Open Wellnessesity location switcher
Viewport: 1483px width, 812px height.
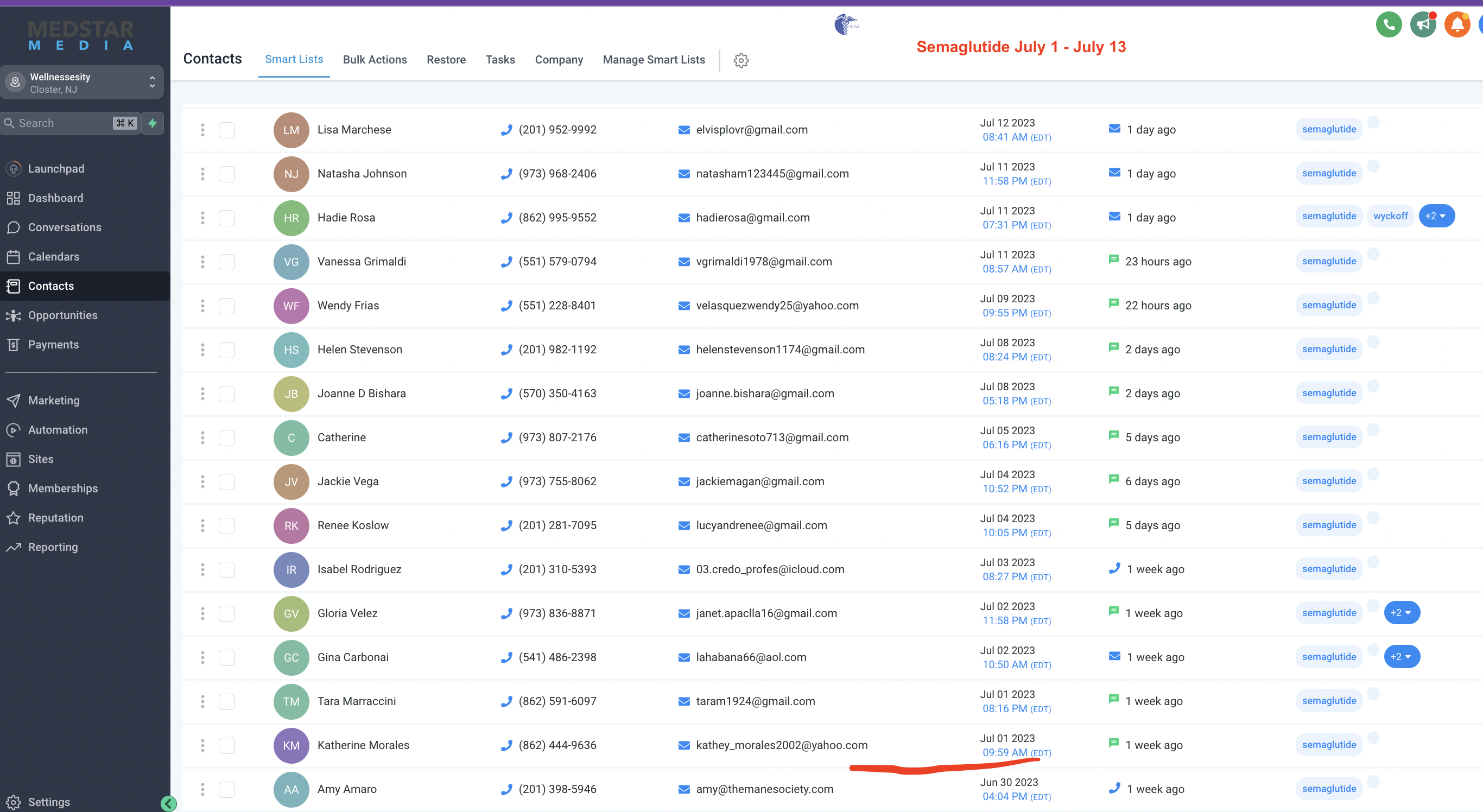click(x=82, y=83)
